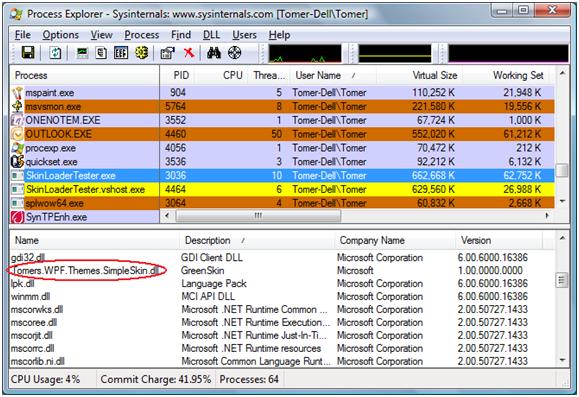Sort DLL list by Name column header
This screenshot has width=579, height=397.
click(95, 240)
